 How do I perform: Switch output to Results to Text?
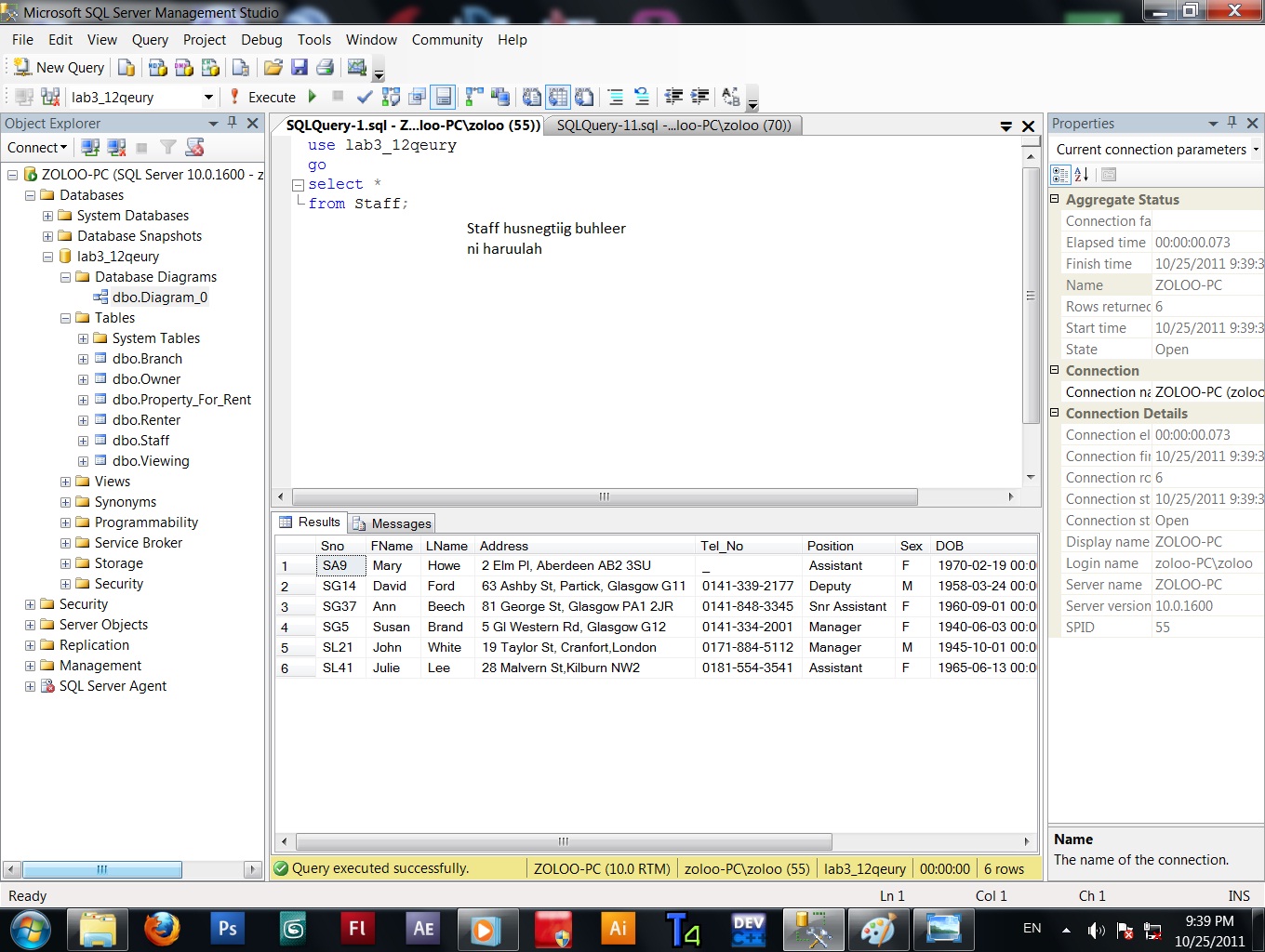point(532,97)
